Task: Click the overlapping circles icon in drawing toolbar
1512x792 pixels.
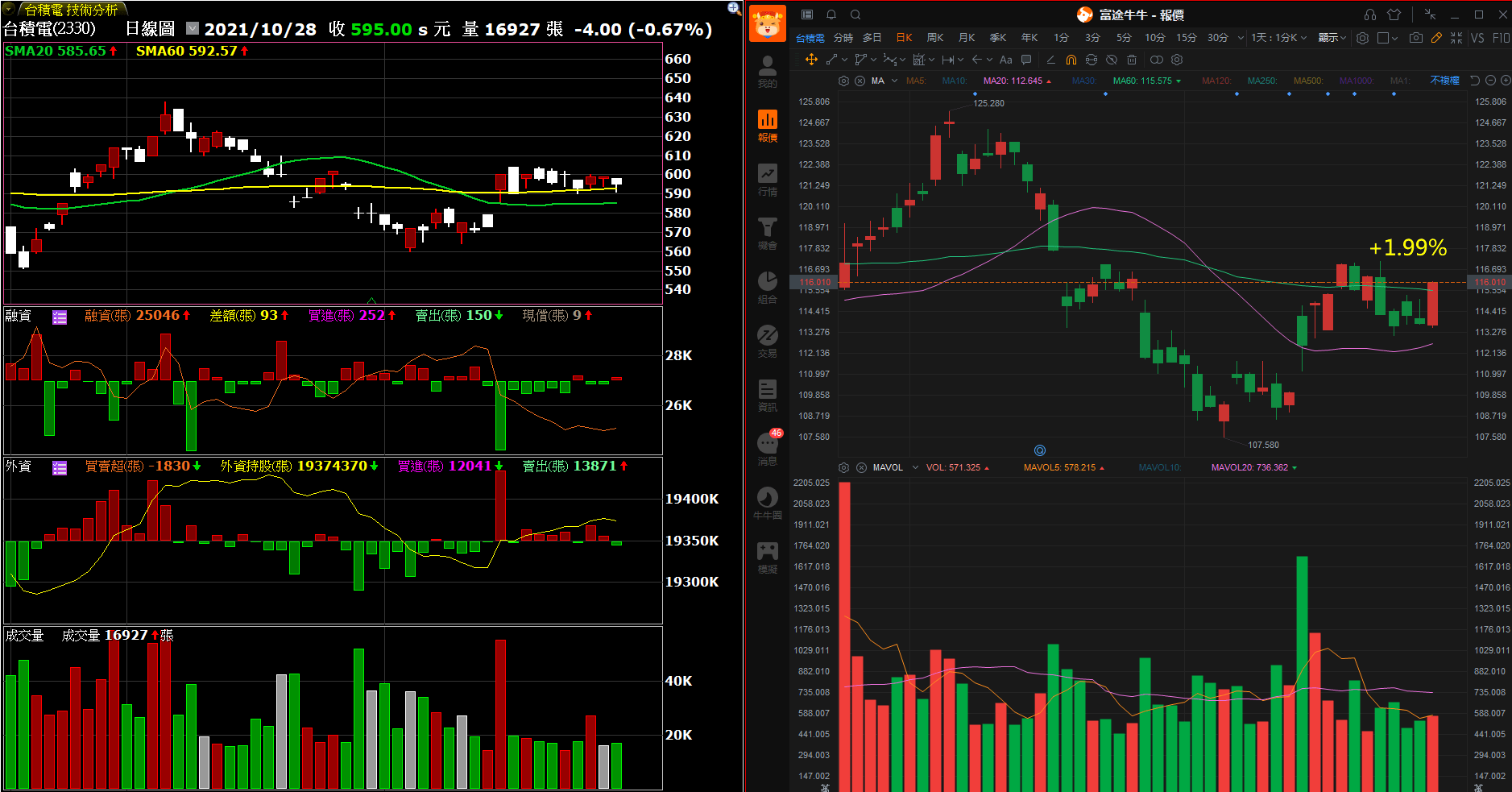Action: [1157, 60]
